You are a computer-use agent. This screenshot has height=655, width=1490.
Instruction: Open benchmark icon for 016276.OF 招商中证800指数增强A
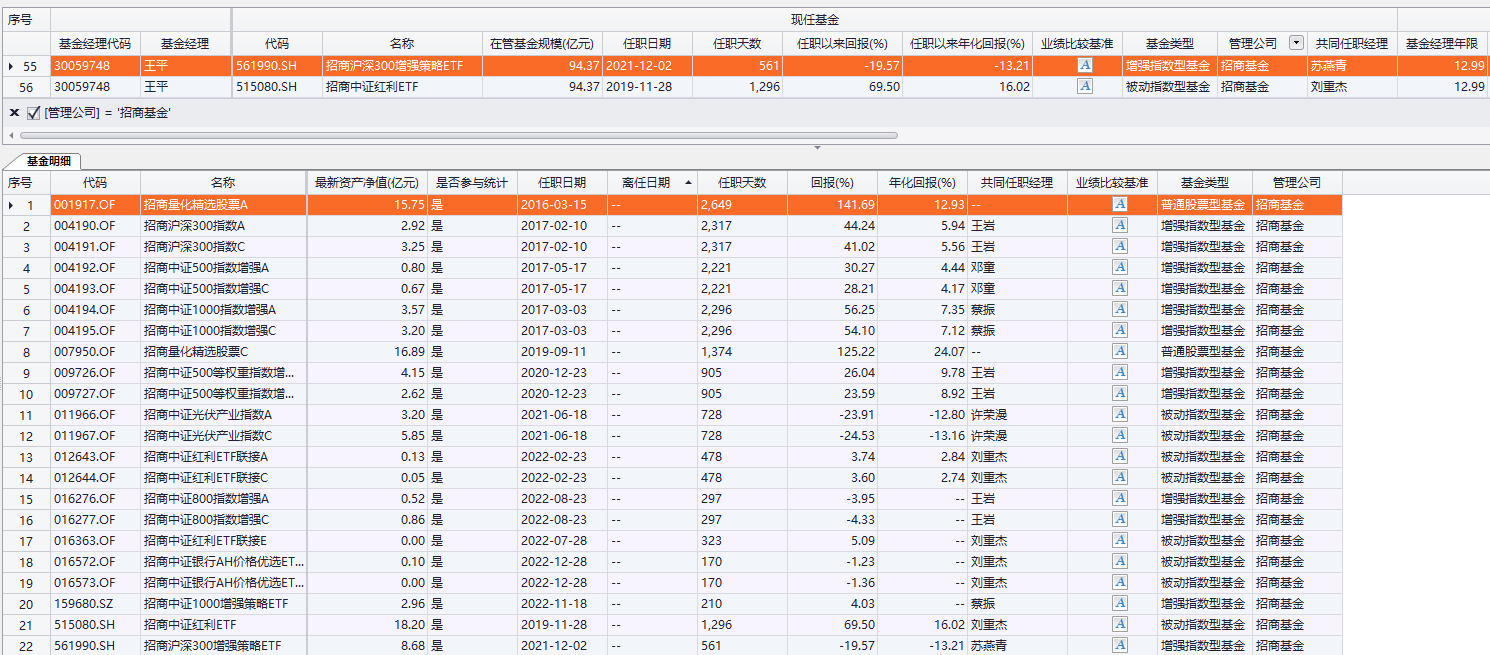click(x=1120, y=498)
